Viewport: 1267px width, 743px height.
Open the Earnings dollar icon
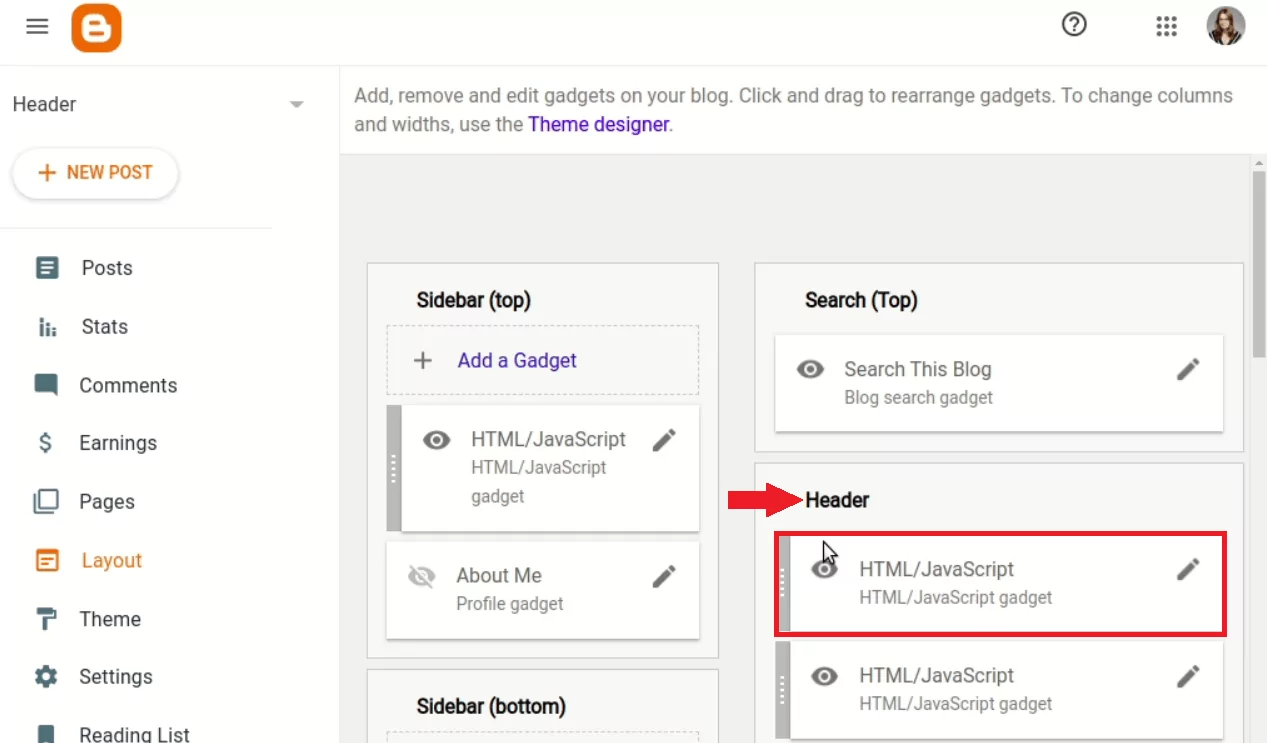pos(46,442)
